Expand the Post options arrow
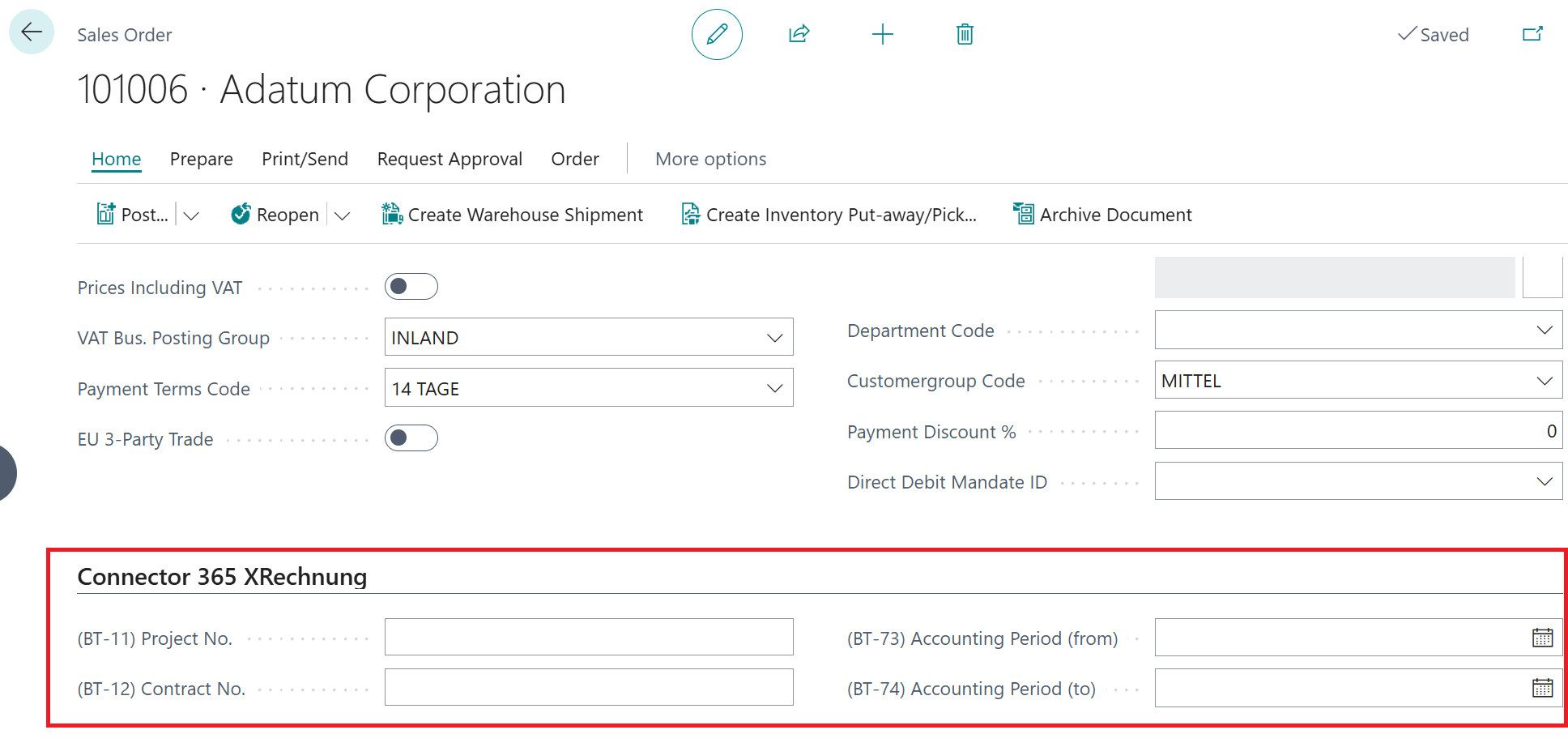Viewport: 1568px width, 747px height. coord(191,216)
